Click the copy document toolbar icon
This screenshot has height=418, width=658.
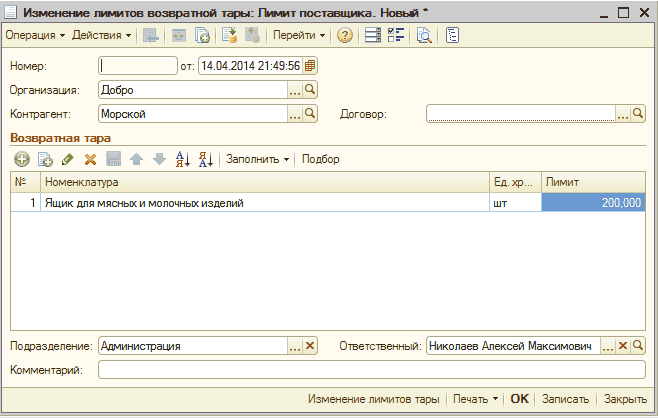tap(202, 35)
